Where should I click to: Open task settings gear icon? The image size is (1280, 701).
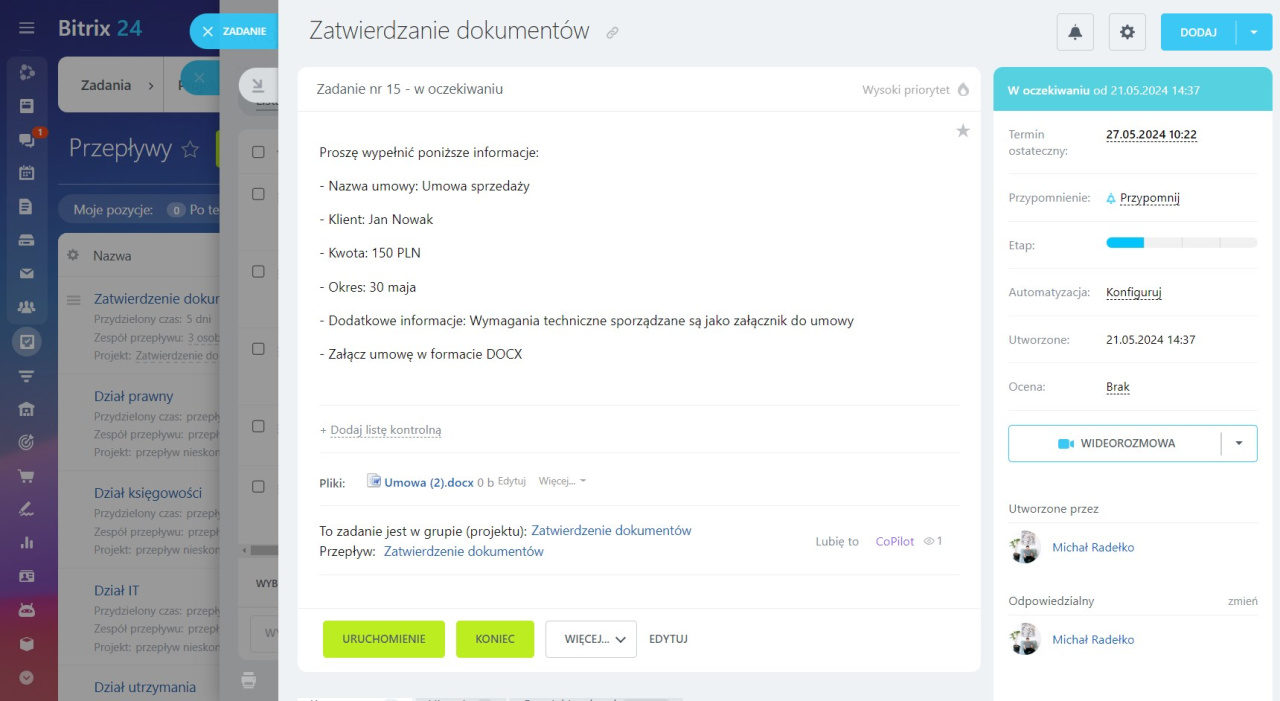[x=1127, y=32]
